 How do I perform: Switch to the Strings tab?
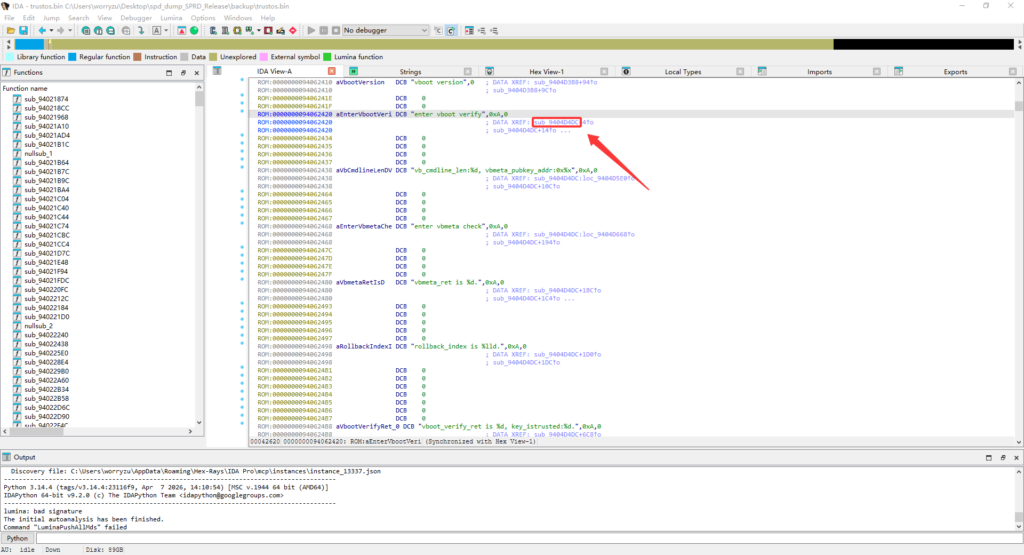tap(410, 72)
